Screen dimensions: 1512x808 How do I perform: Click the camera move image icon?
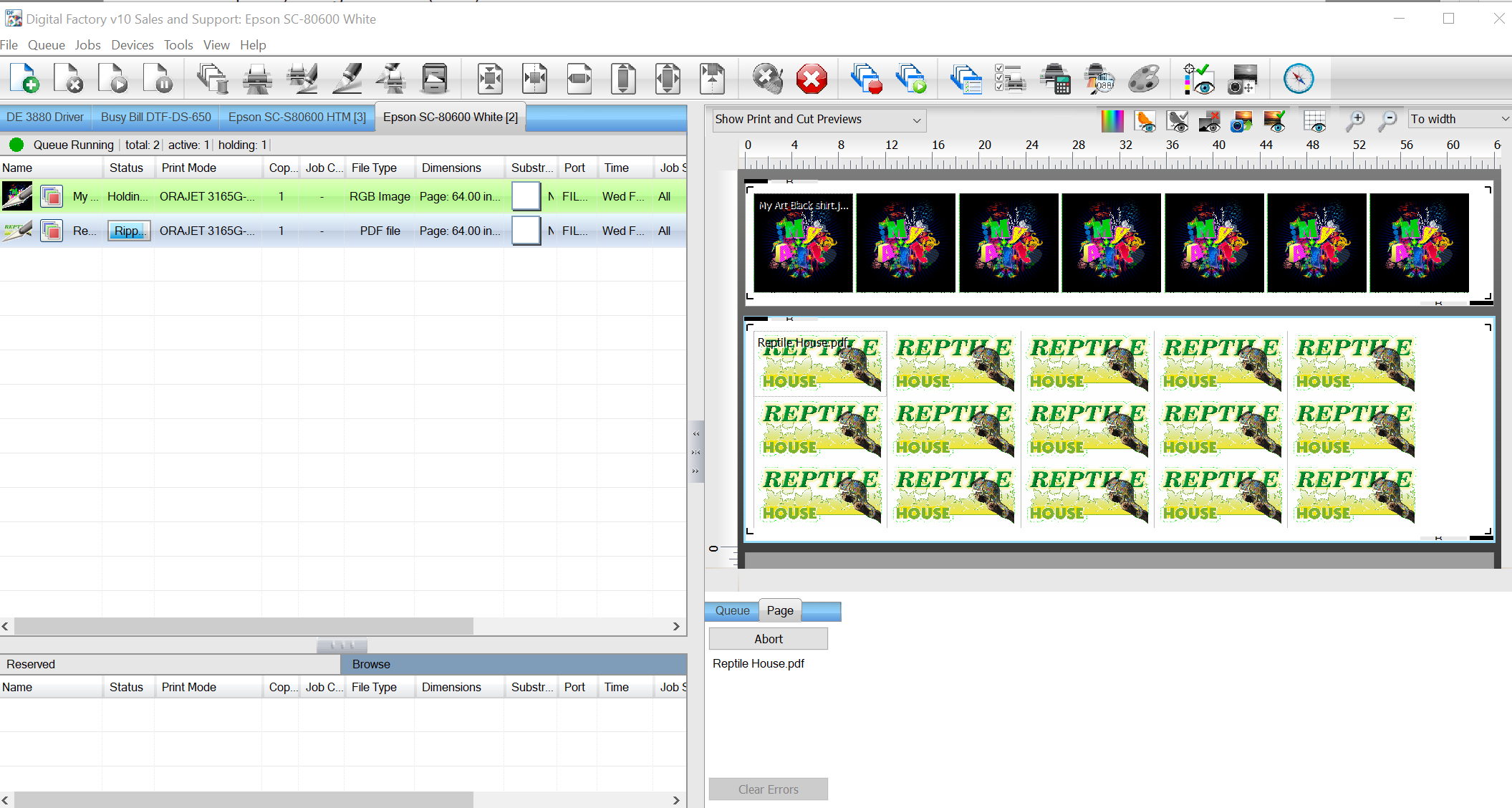pyautogui.click(x=1243, y=78)
